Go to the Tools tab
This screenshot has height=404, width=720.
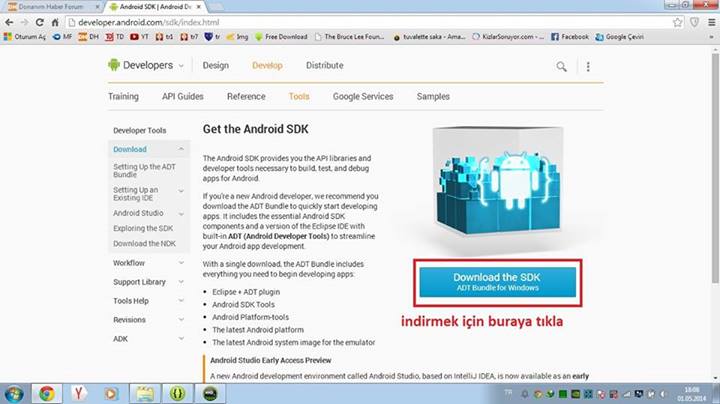[299, 96]
